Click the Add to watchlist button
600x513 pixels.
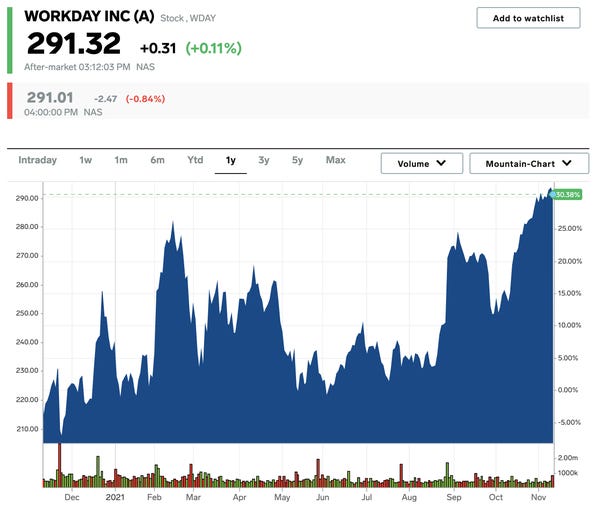coord(528,18)
